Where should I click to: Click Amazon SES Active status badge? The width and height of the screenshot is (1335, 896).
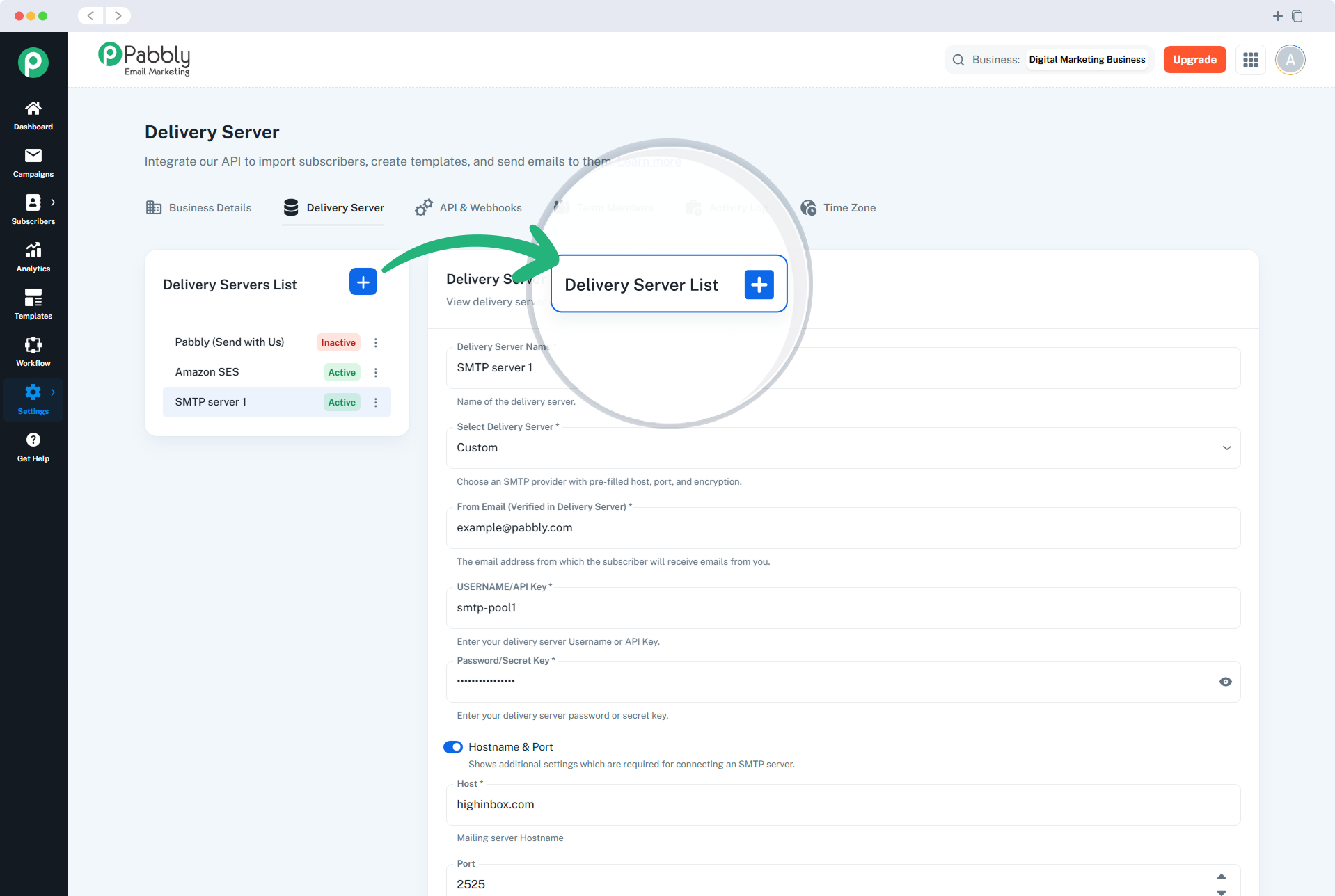tap(342, 372)
